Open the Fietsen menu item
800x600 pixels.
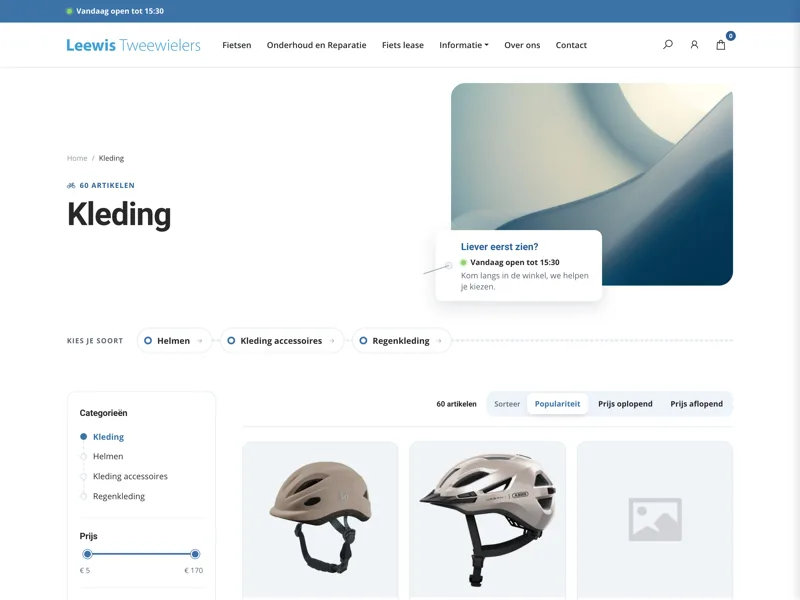[237, 45]
